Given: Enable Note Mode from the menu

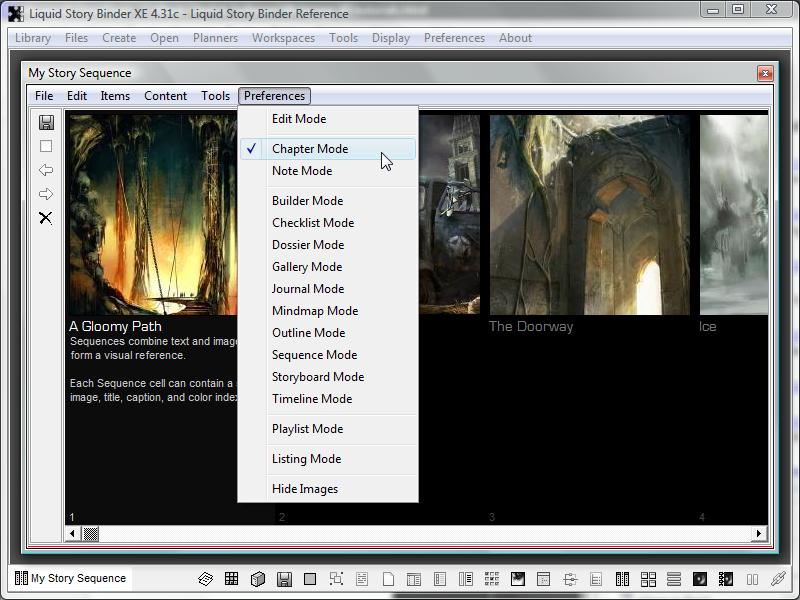Looking at the screenshot, I should point(302,171).
